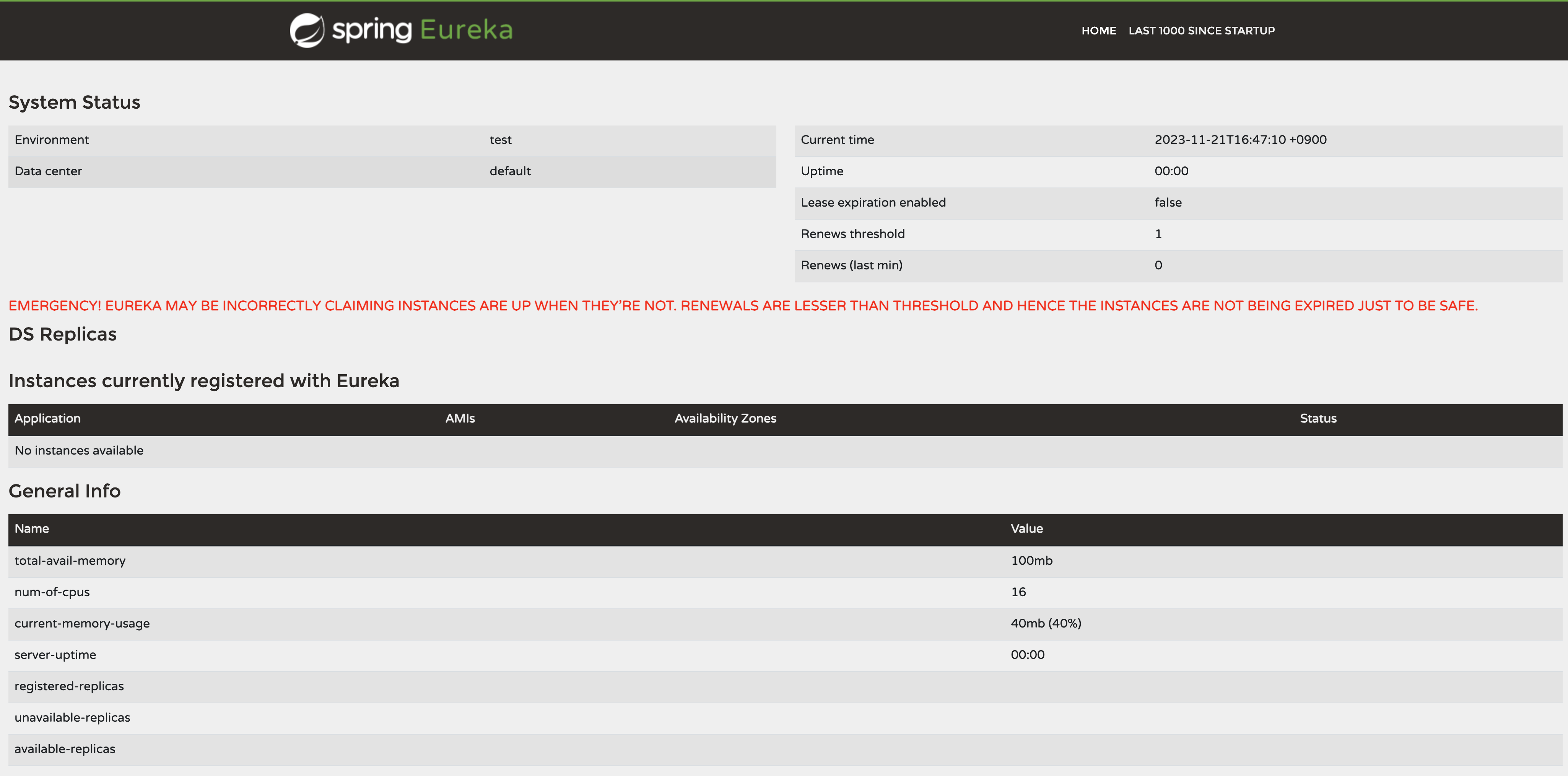Click the Status column header
Image resolution: width=1568 pixels, height=776 pixels.
click(1318, 419)
